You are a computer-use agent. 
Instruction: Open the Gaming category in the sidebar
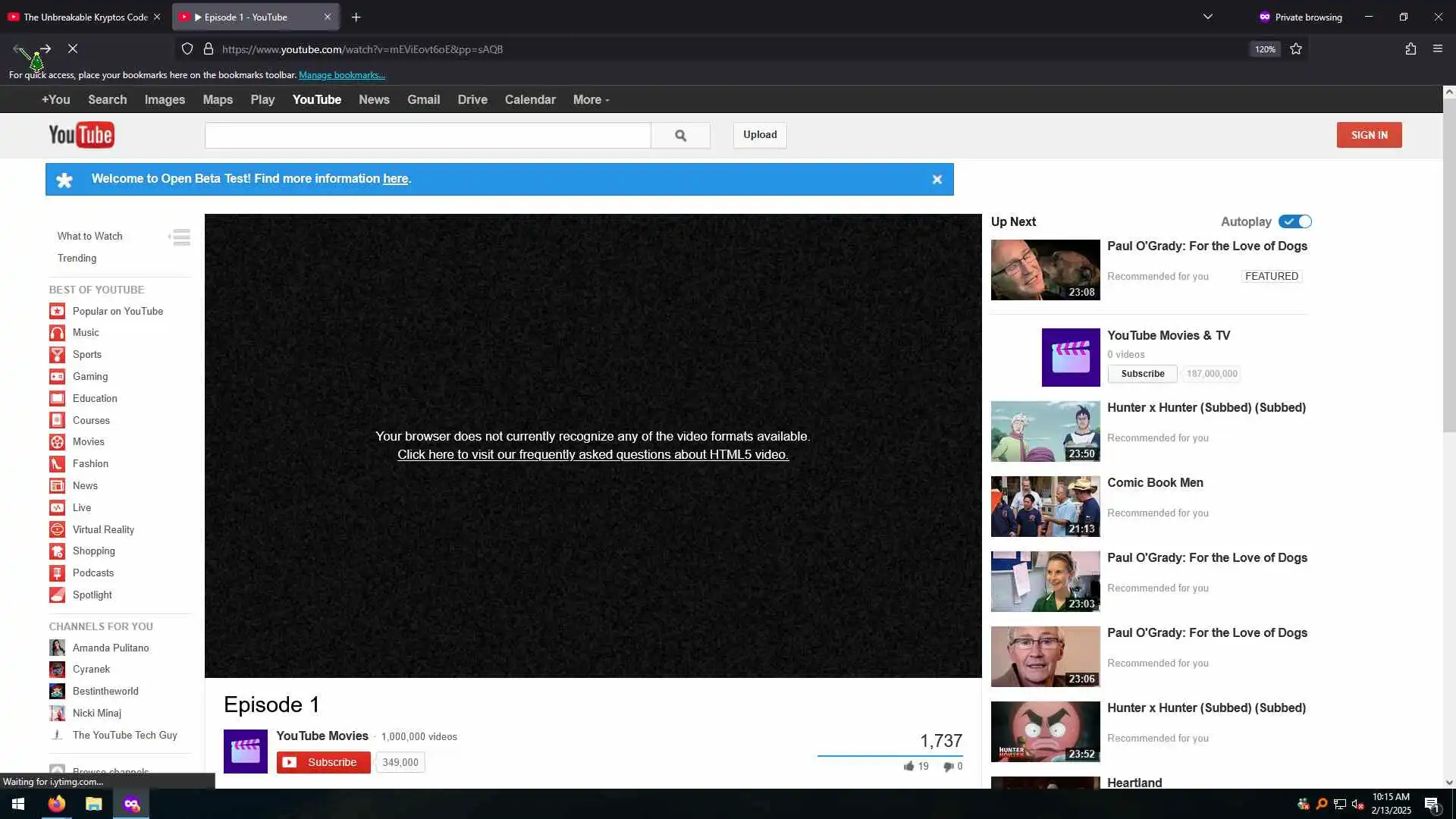click(x=89, y=376)
